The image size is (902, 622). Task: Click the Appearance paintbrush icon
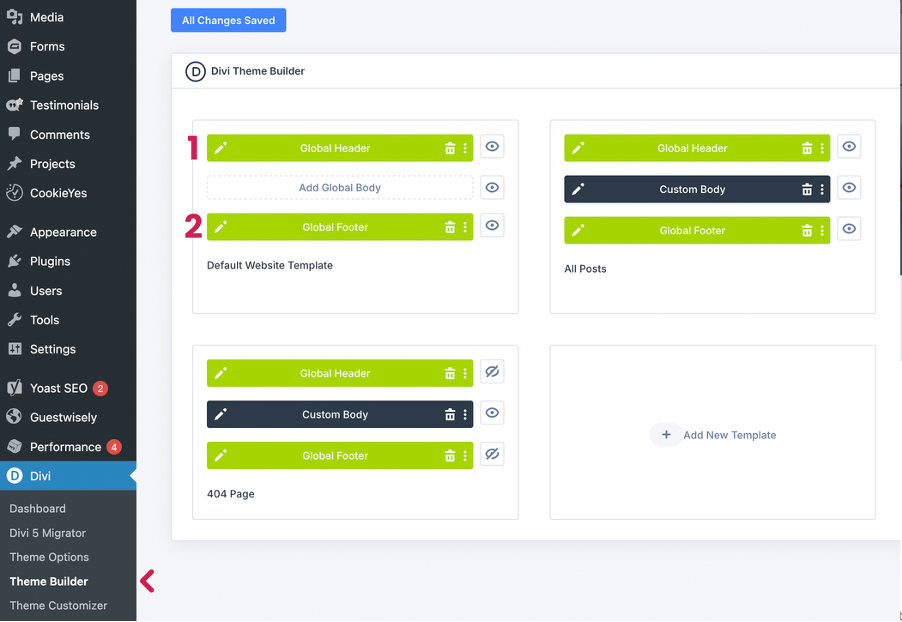click(x=14, y=232)
